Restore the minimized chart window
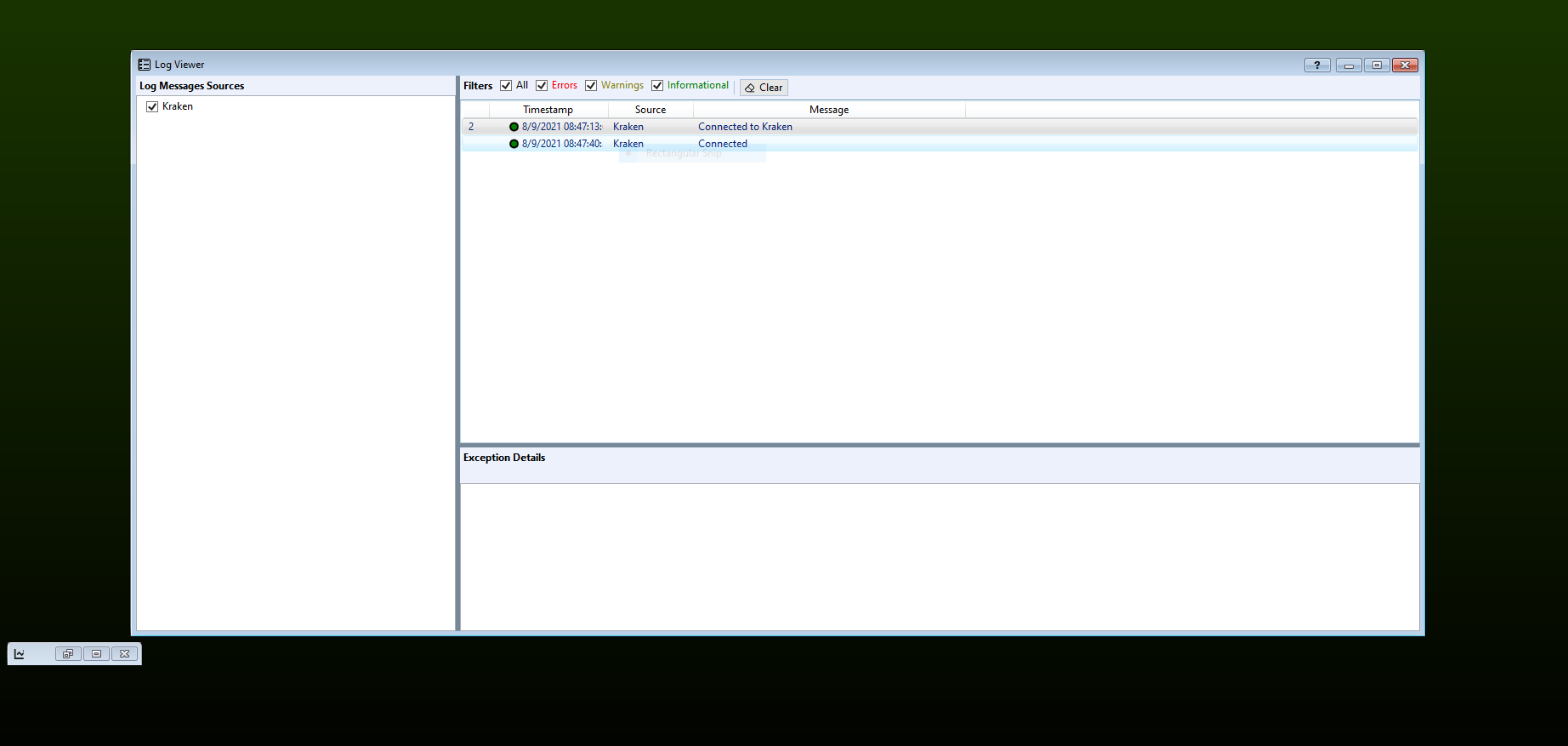1568x746 pixels. click(x=68, y=654)
